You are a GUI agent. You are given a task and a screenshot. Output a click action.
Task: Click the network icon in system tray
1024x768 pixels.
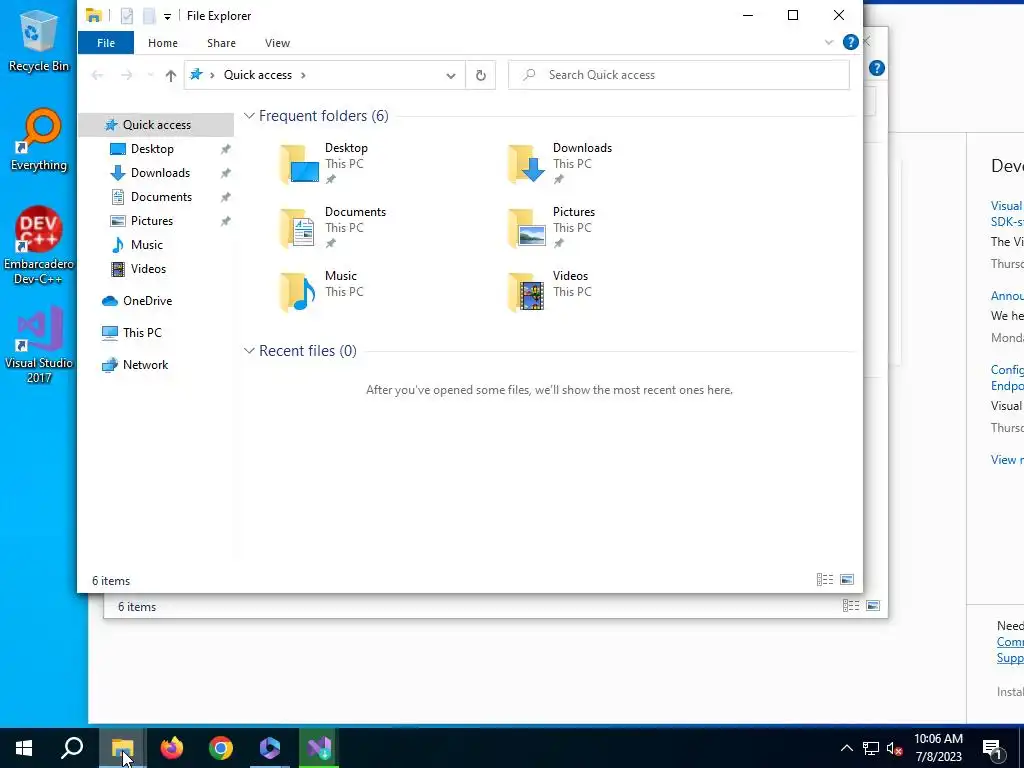[x=871, y=748]
